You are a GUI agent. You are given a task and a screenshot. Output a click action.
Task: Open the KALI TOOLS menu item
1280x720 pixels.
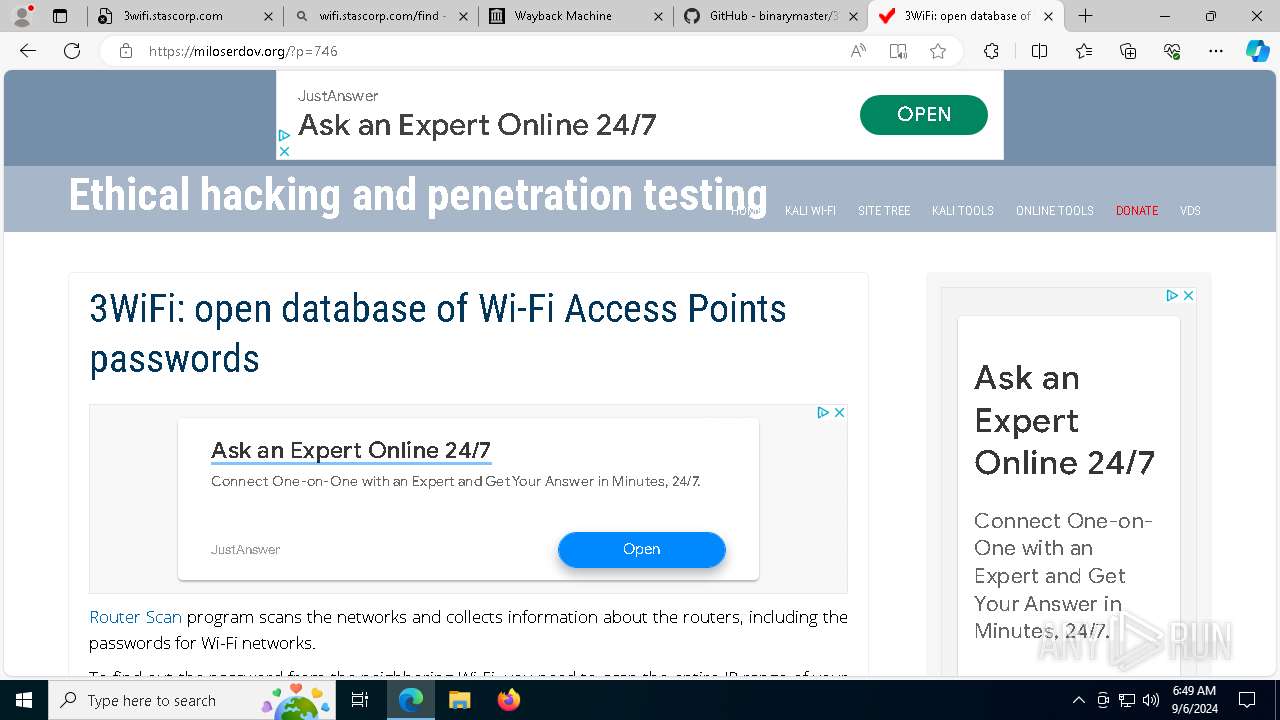(x=963, y=211)
